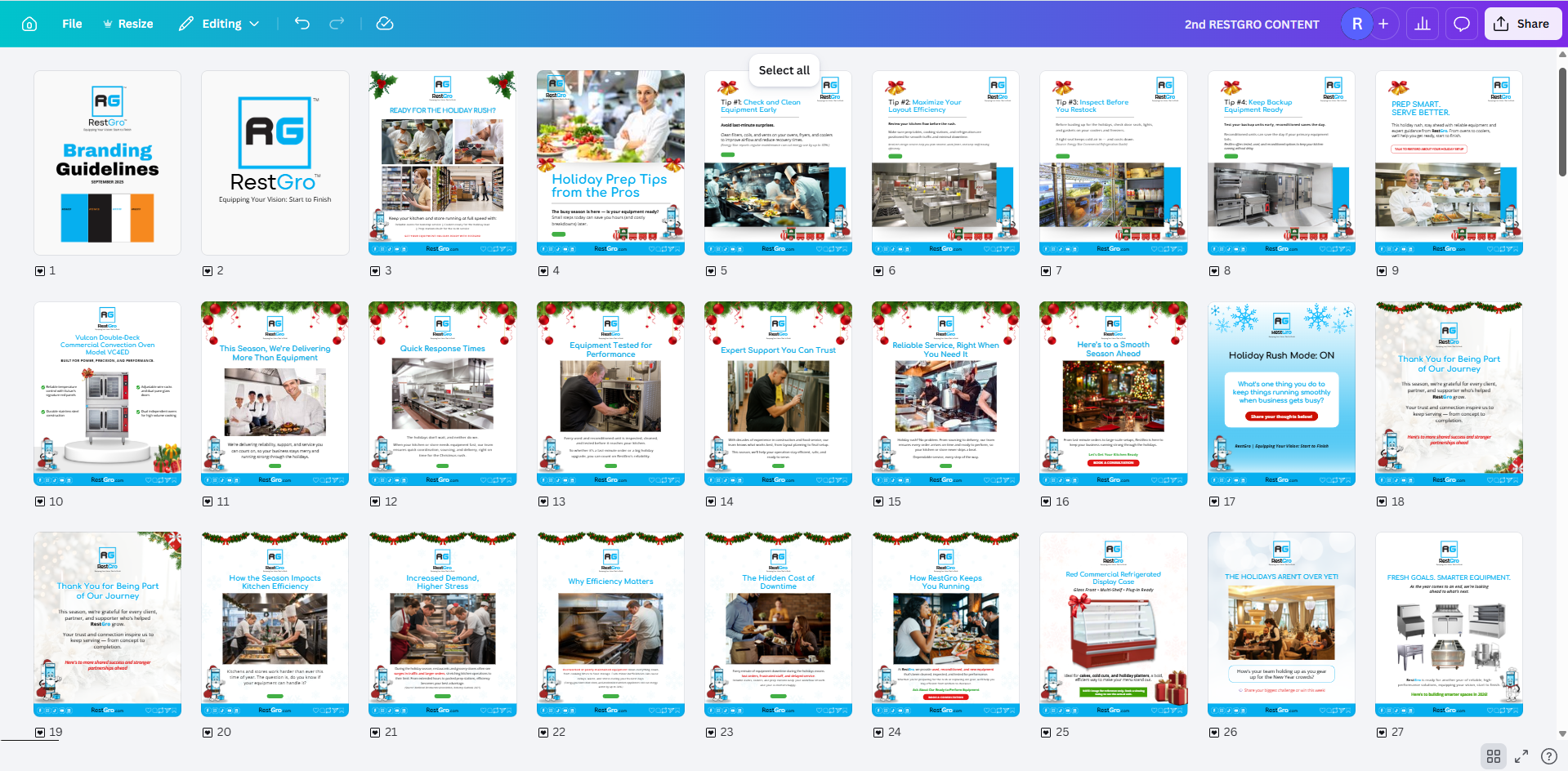
Task: Click the heart icon beside page number 12
Action: (375, 501)
